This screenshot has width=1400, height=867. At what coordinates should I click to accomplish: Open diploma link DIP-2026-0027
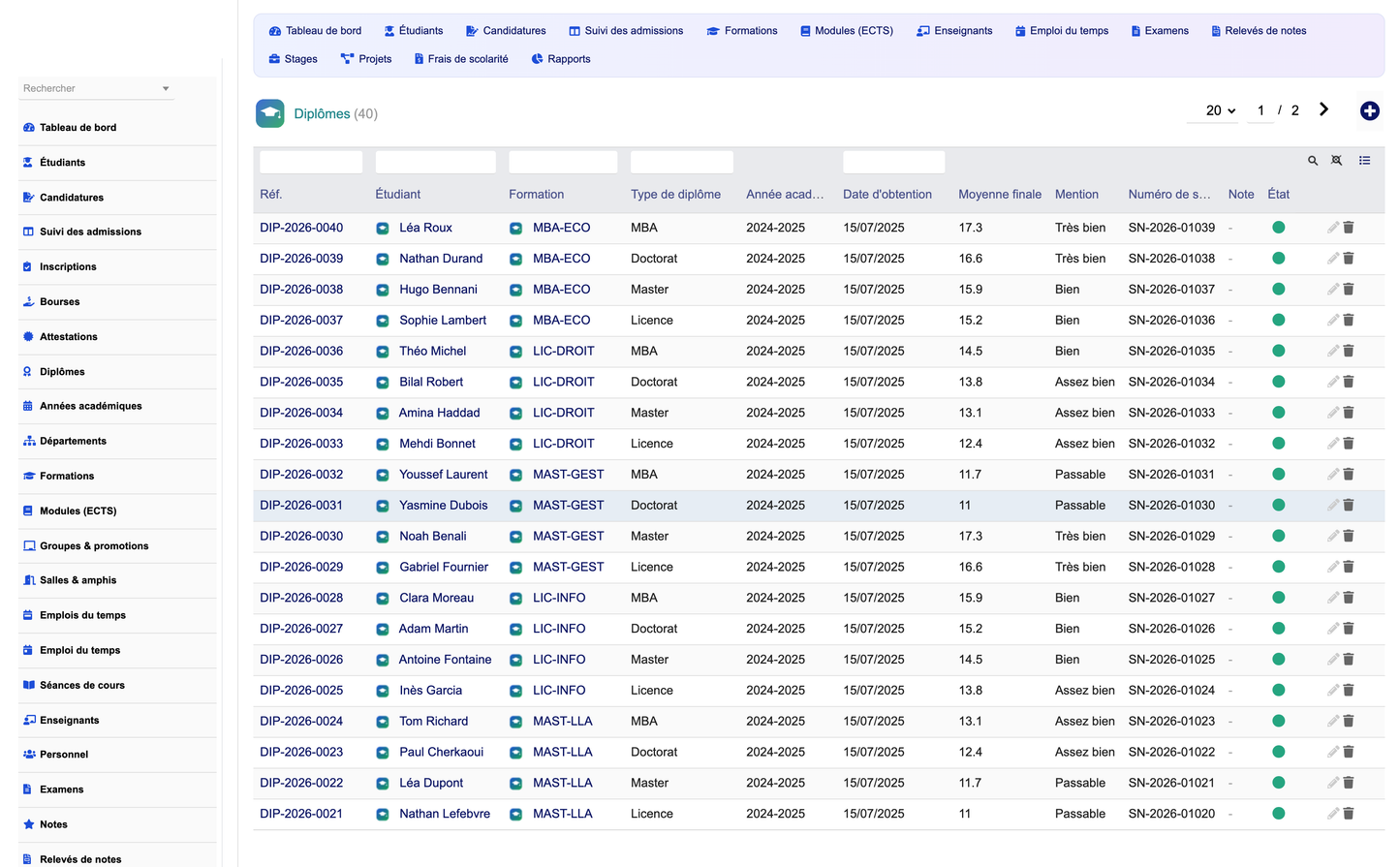[301, 629]
